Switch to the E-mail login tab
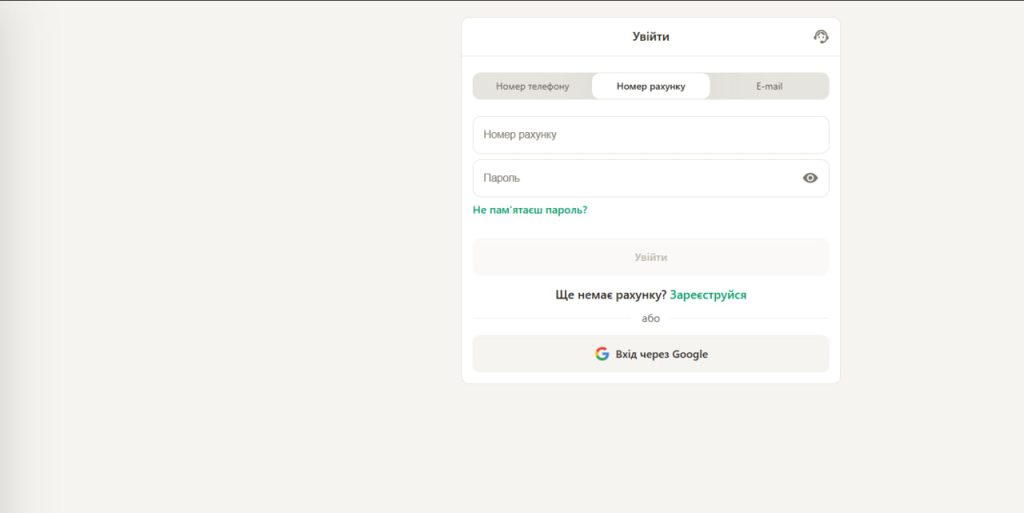 (x=769, y=86)
